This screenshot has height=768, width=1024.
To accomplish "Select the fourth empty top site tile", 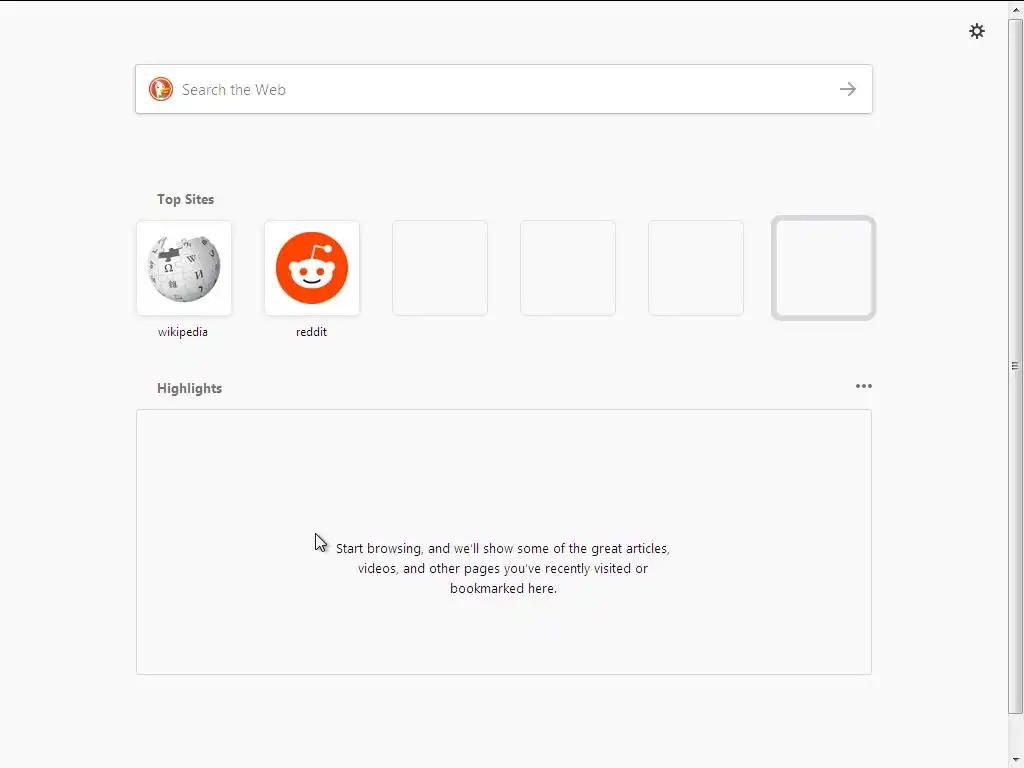I will pyautogui.click(x=568, y=268).
